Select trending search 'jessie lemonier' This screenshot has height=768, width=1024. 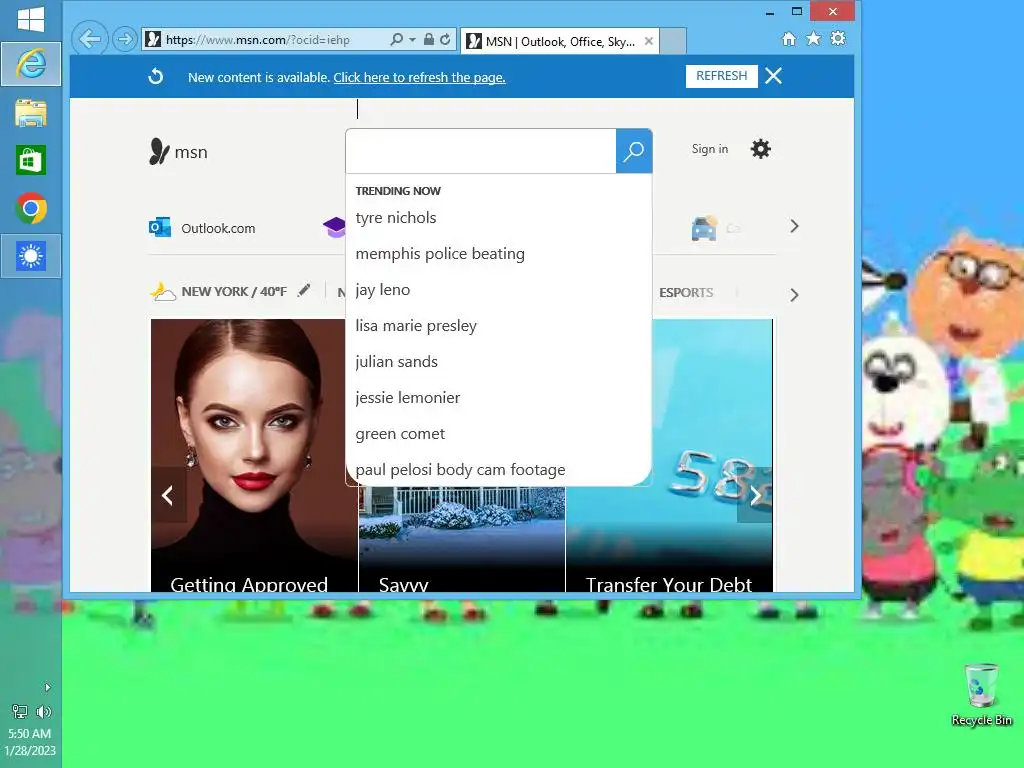408,397
